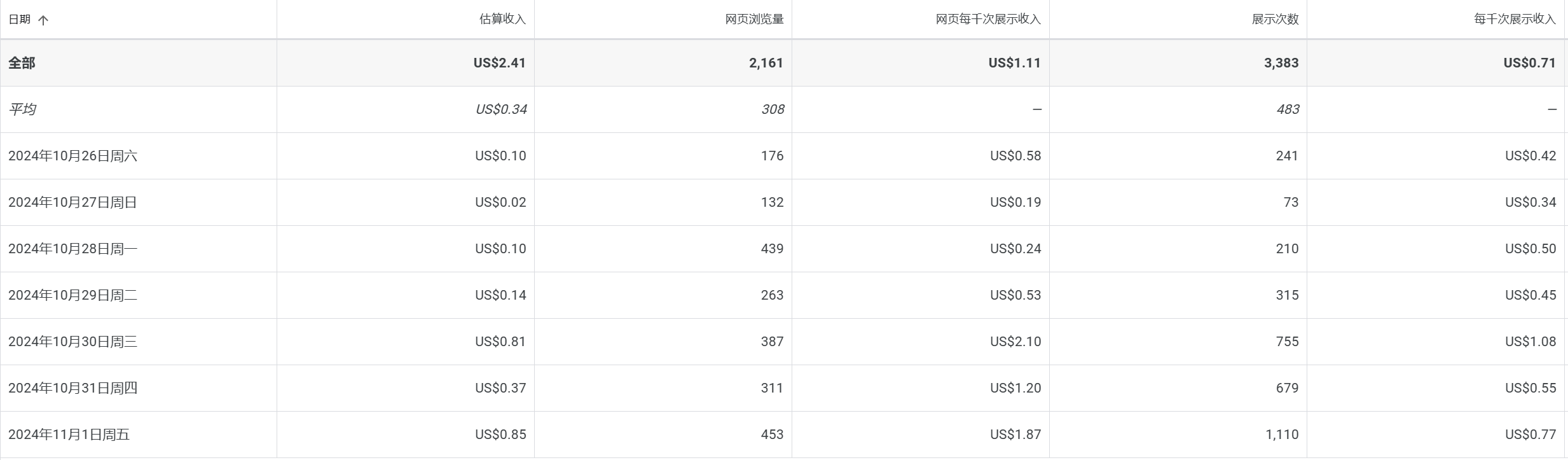Click the ascending sort arrow beside 日期
Viewport: 1568px width, 460px height.
(43, 20)
